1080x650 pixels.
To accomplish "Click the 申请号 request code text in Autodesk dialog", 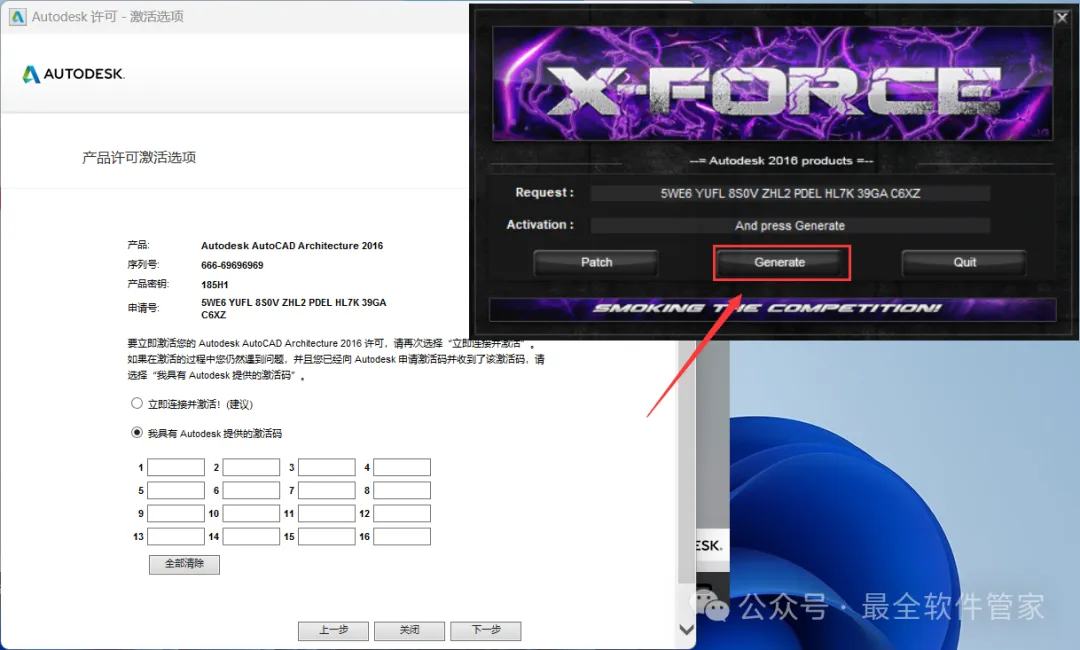I will pyautogui.click(x=293, y=308).
